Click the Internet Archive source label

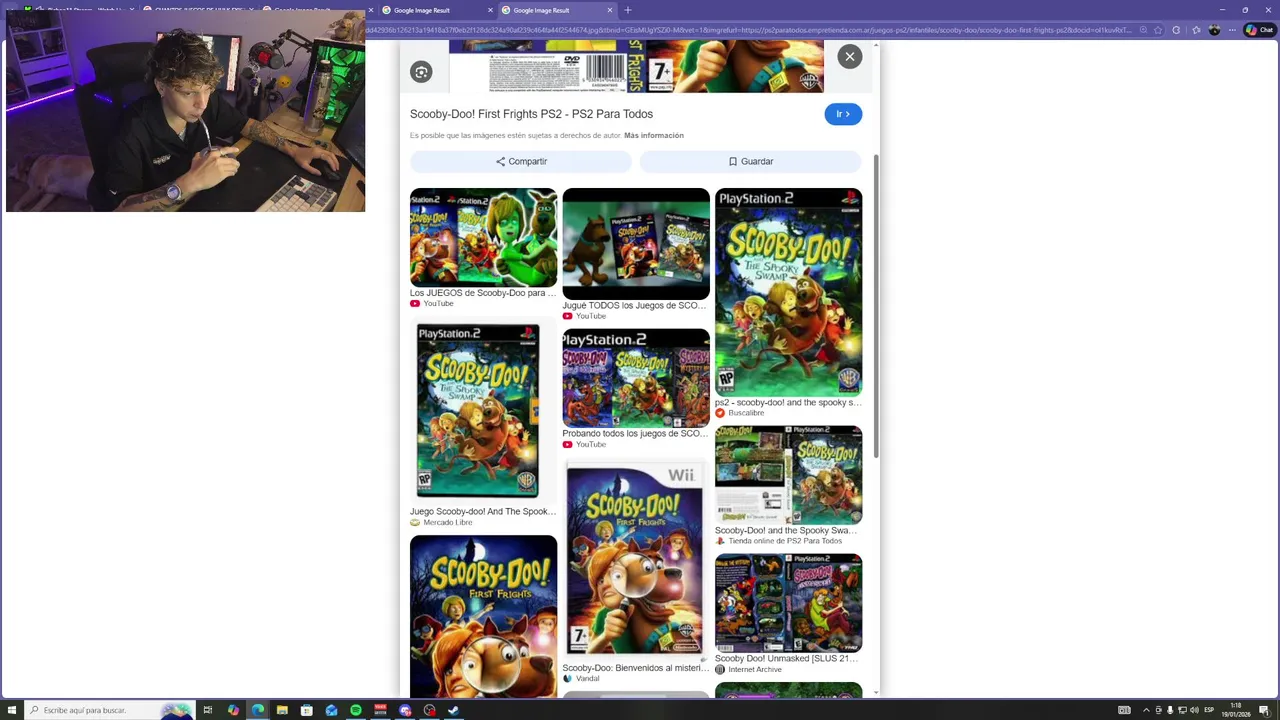755,669
